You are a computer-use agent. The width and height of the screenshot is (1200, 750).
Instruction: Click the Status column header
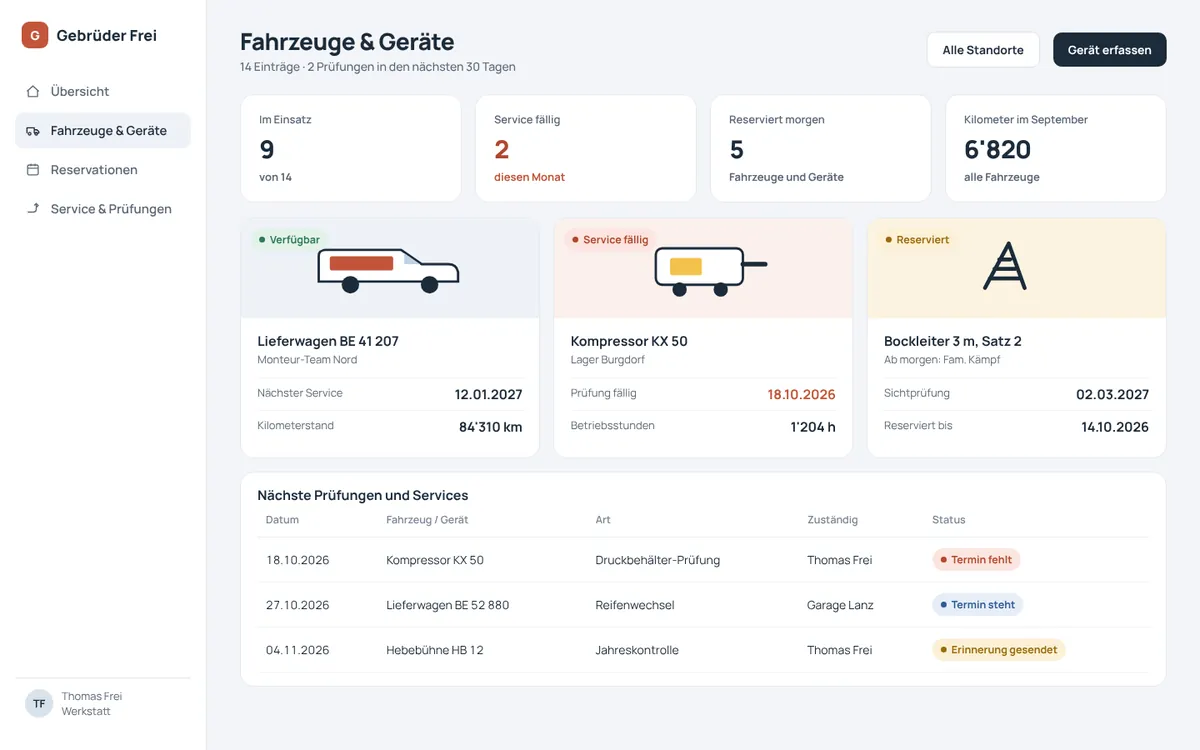pos(949,520)
